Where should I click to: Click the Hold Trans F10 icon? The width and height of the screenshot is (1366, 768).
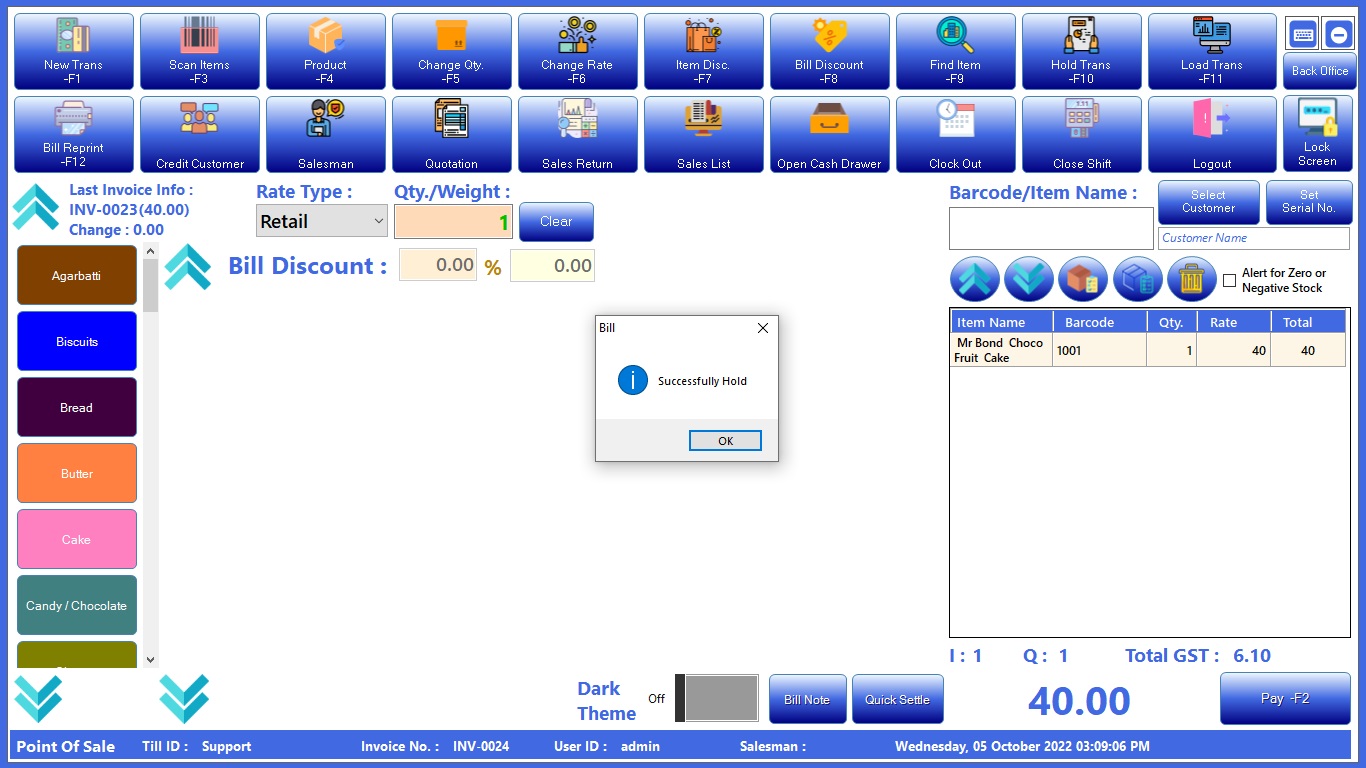[x=1080, y=51]
